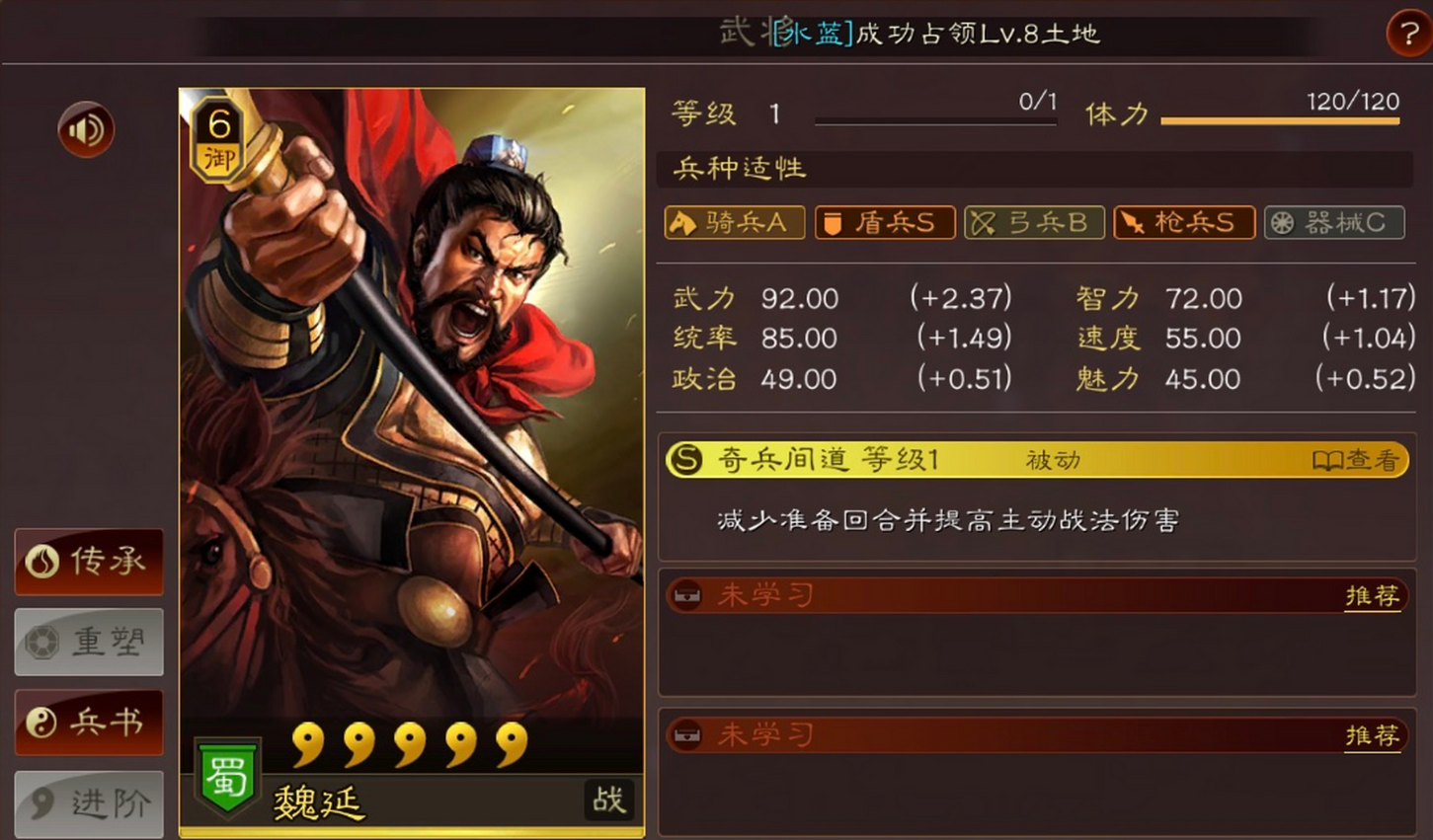Click 推荐 on first unlearned skill slot
1433x840 pixels.
coord(1373,596)
